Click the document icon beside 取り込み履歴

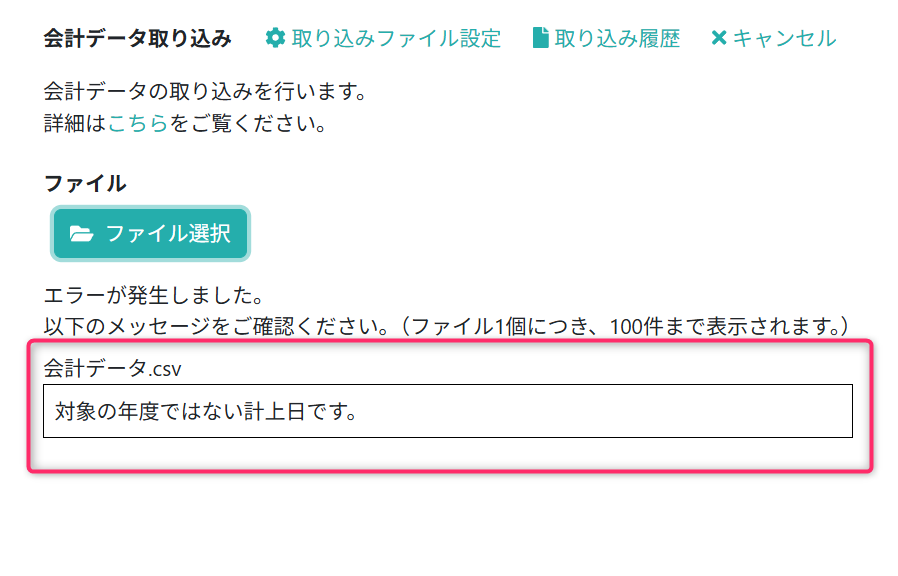pos(541,39)
